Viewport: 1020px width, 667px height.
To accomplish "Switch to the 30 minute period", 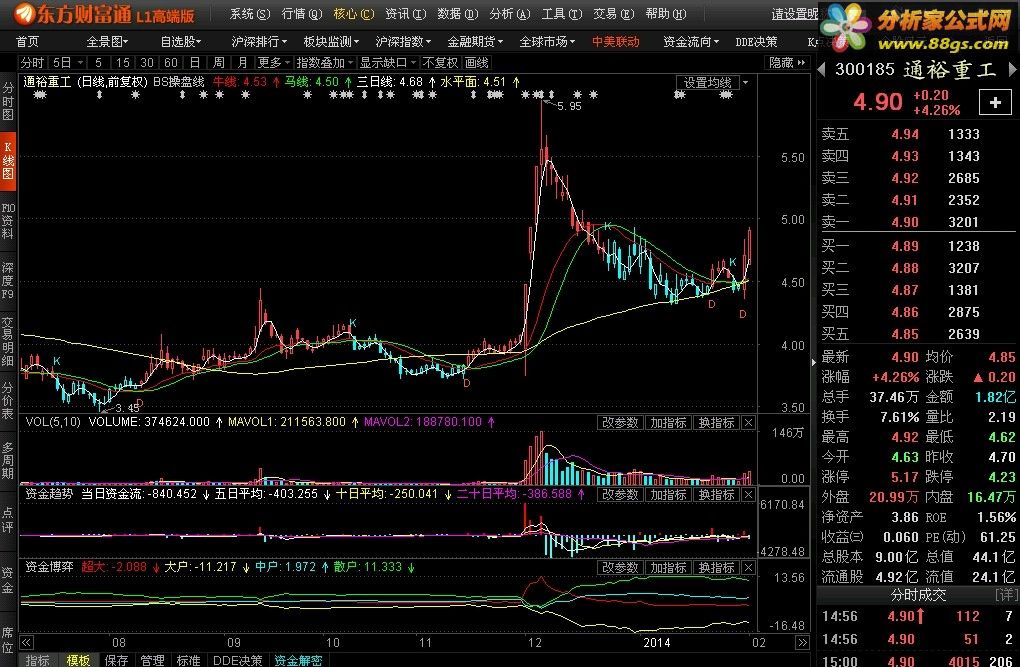I will pos(147,62).
